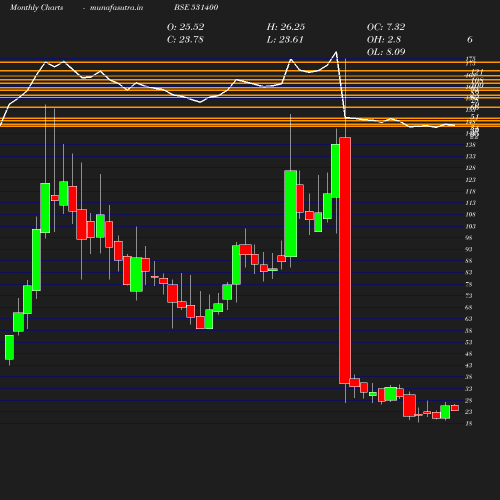Click the last red candle on the right

click(x=455, y=408)
